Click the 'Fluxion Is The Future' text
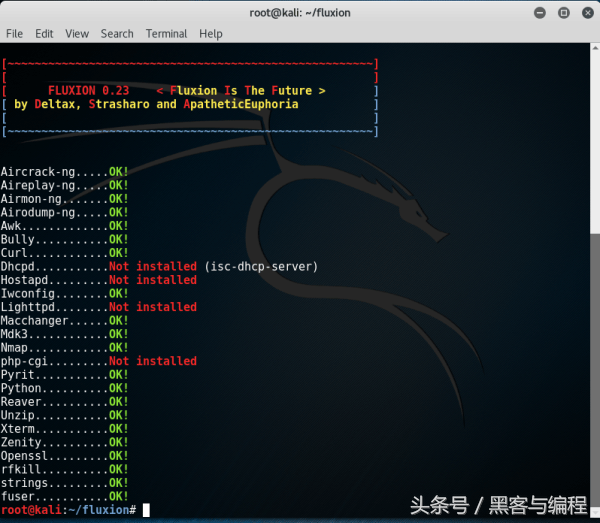The height and width of the screenshot is (523, 600). click(241, 91)
